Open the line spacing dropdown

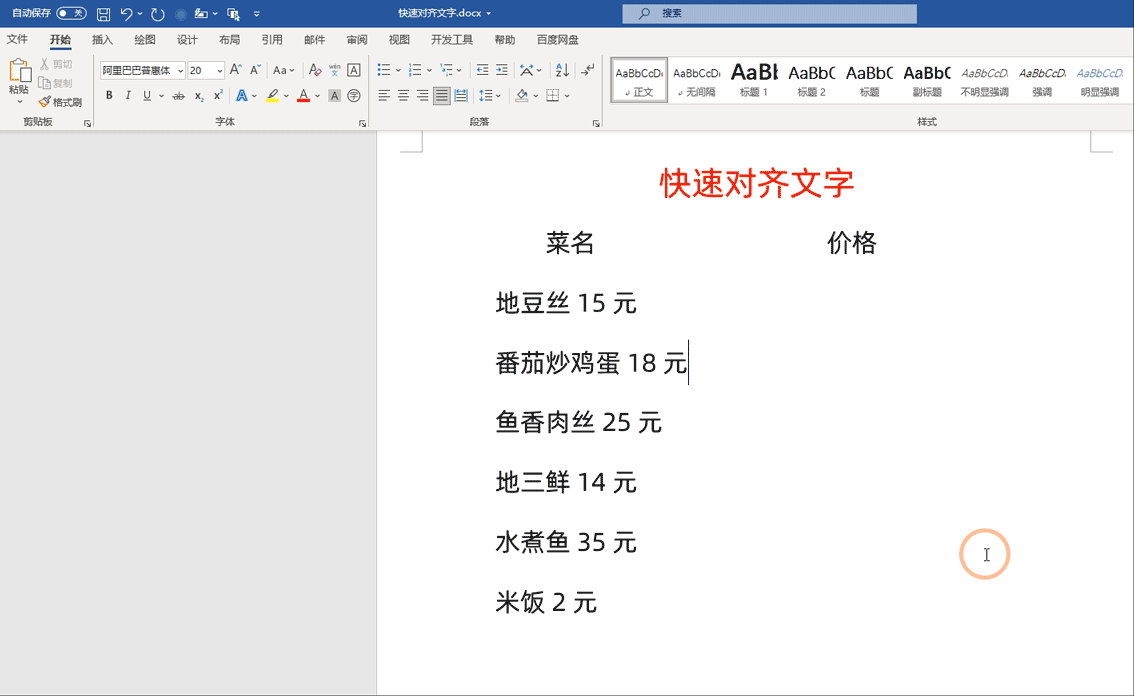(498, 96)
